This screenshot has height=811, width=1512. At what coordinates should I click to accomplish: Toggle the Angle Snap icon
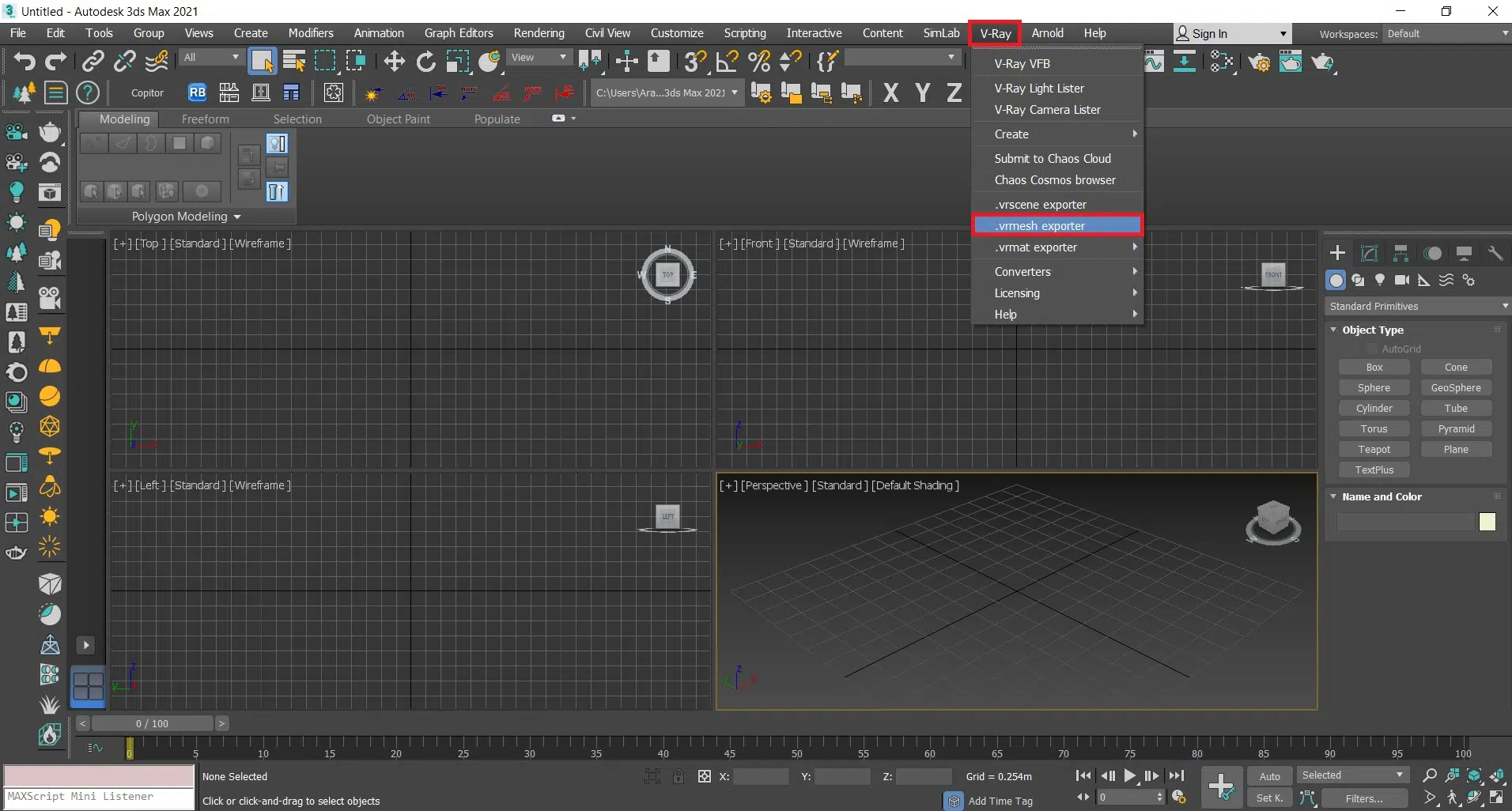(727, 61)
